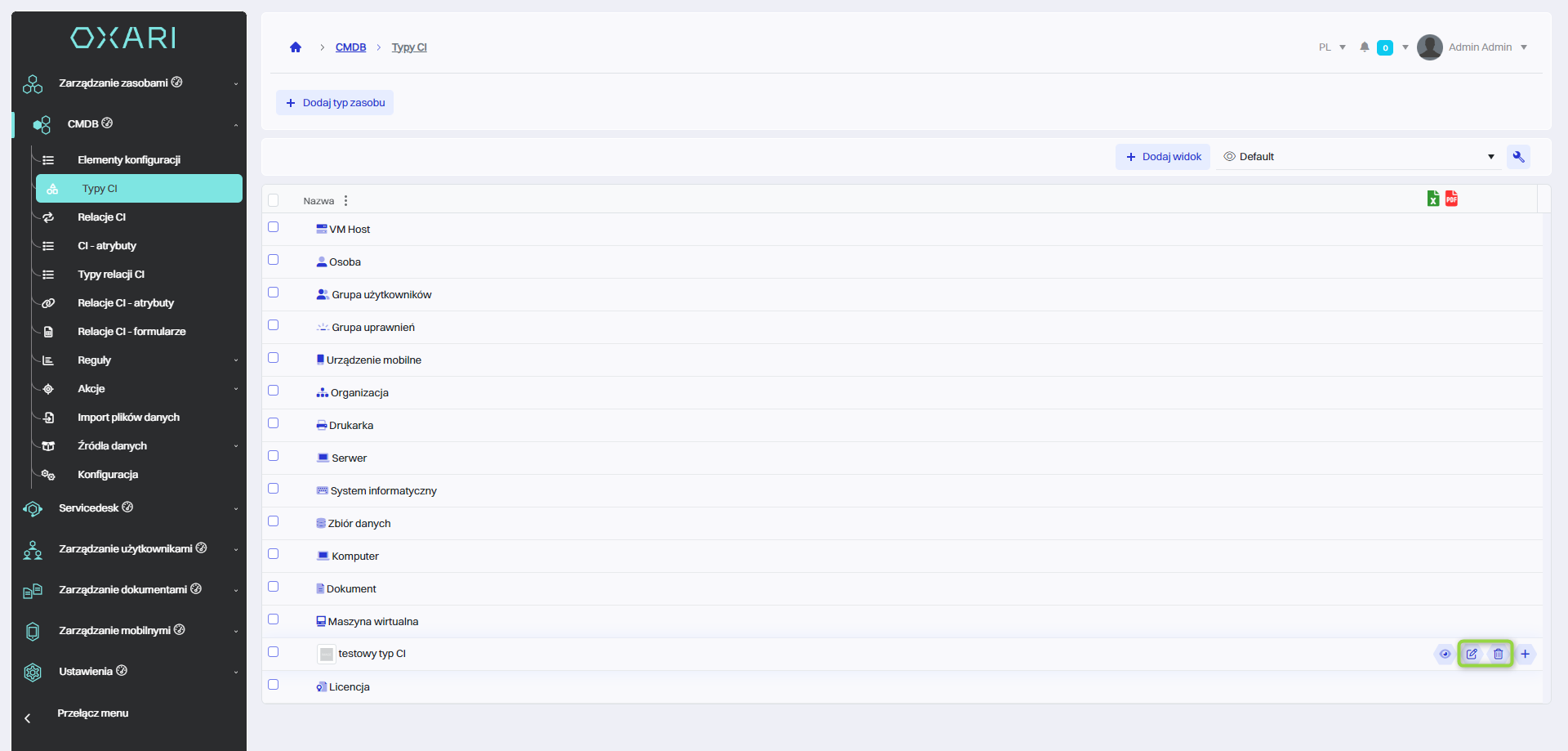This screenshot has width=1568, height=751.
Task: Click plus icon on testowy typ CI row
Action: point(1525,654)
